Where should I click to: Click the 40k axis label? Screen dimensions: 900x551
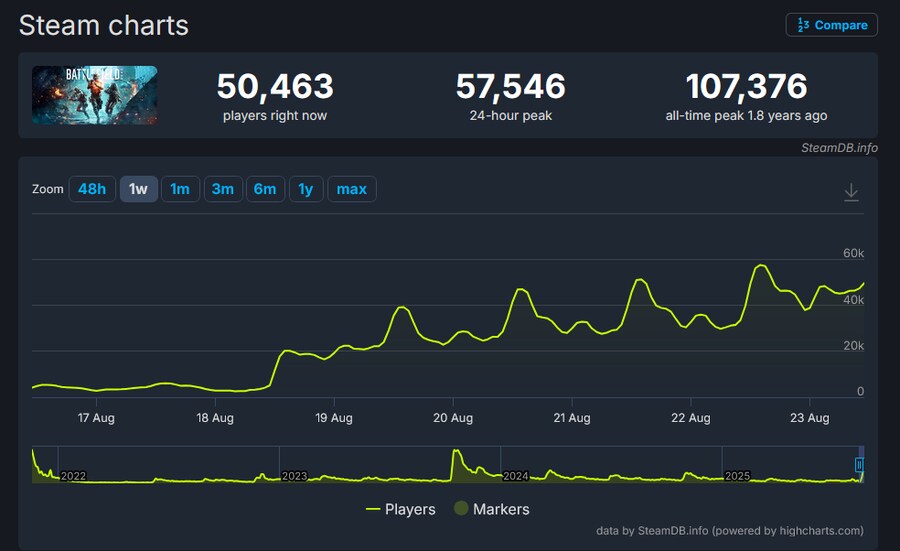[x=854, y=300]
